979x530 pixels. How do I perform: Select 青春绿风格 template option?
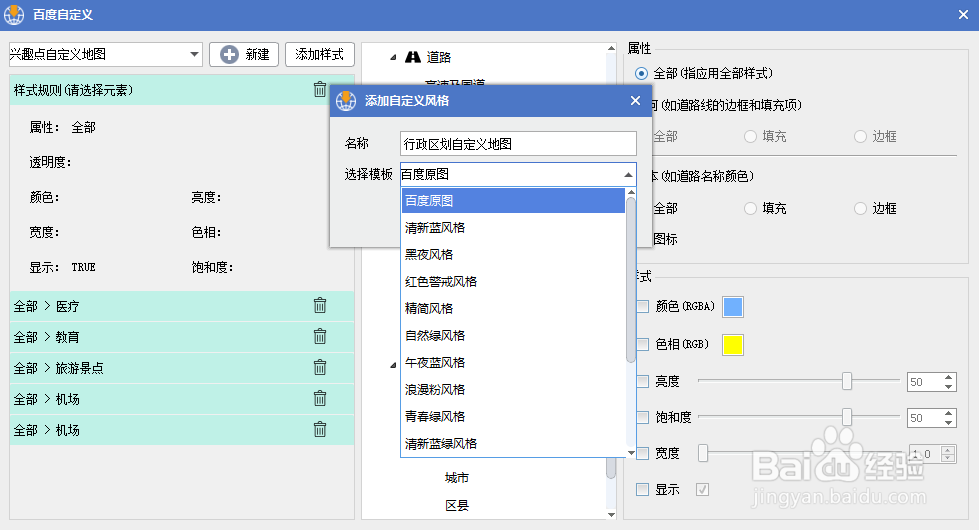coord(513,416)
